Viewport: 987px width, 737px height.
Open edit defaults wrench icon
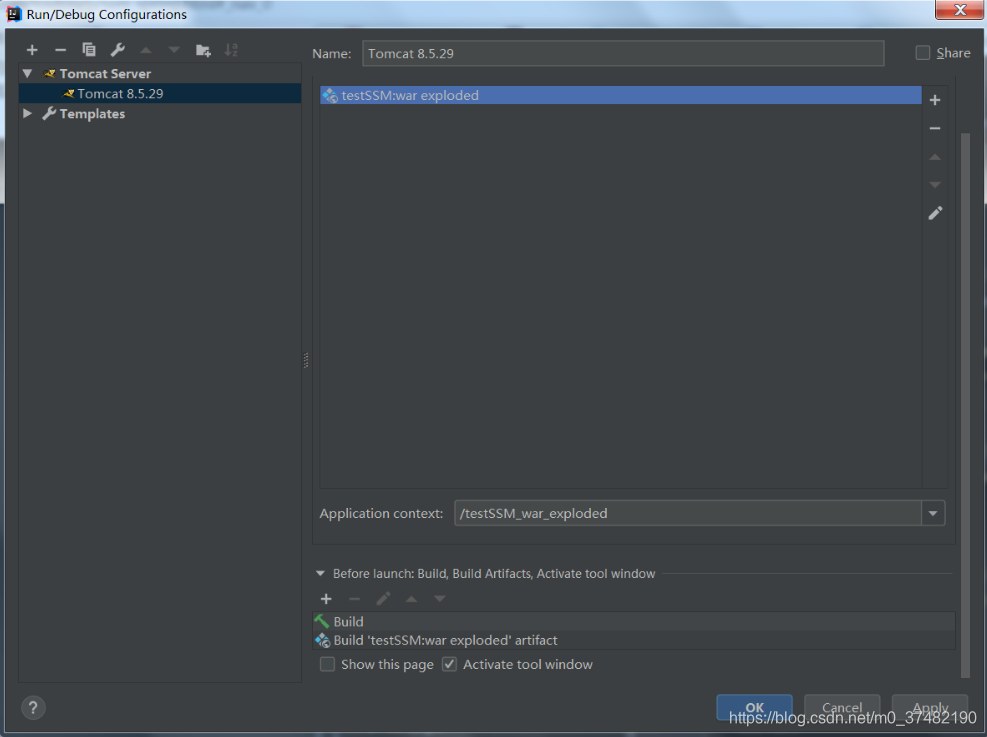118,50
